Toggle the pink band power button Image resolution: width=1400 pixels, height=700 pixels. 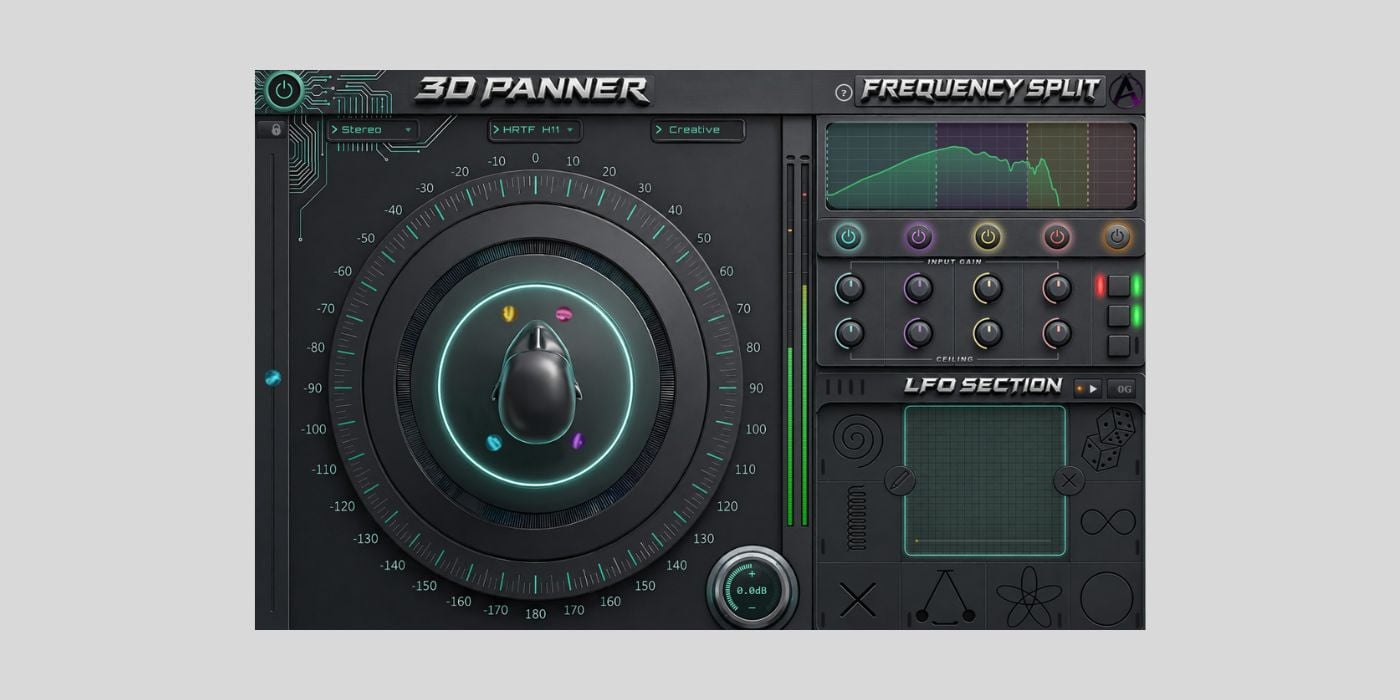point(1057,237)
